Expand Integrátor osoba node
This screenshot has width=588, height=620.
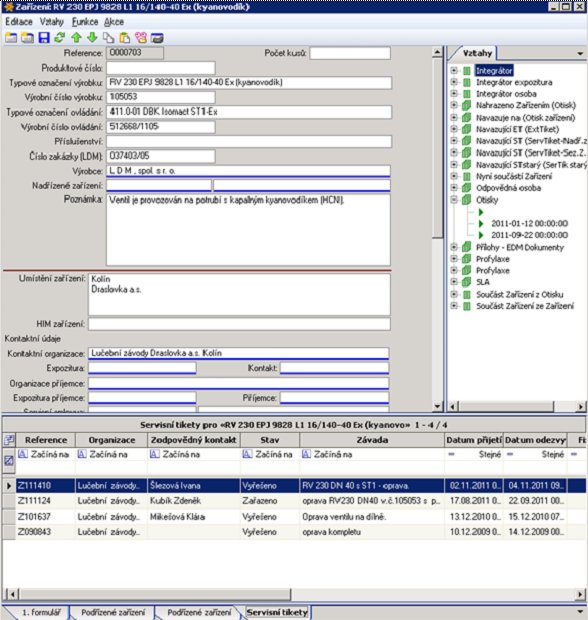tap(454, 94)
